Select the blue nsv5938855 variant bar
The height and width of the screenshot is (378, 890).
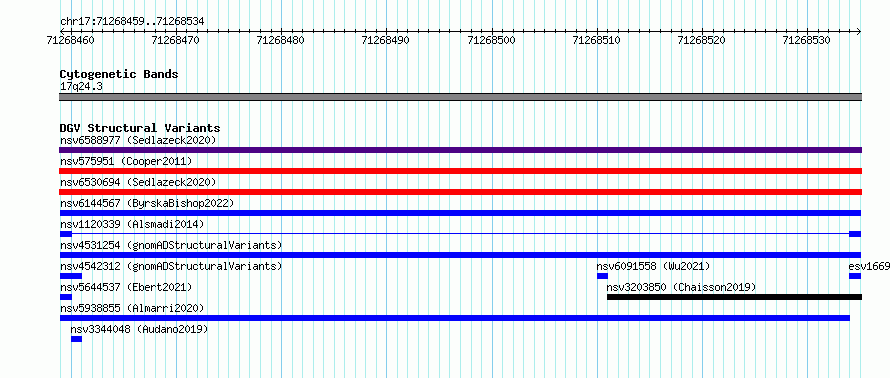click(455, 318)
